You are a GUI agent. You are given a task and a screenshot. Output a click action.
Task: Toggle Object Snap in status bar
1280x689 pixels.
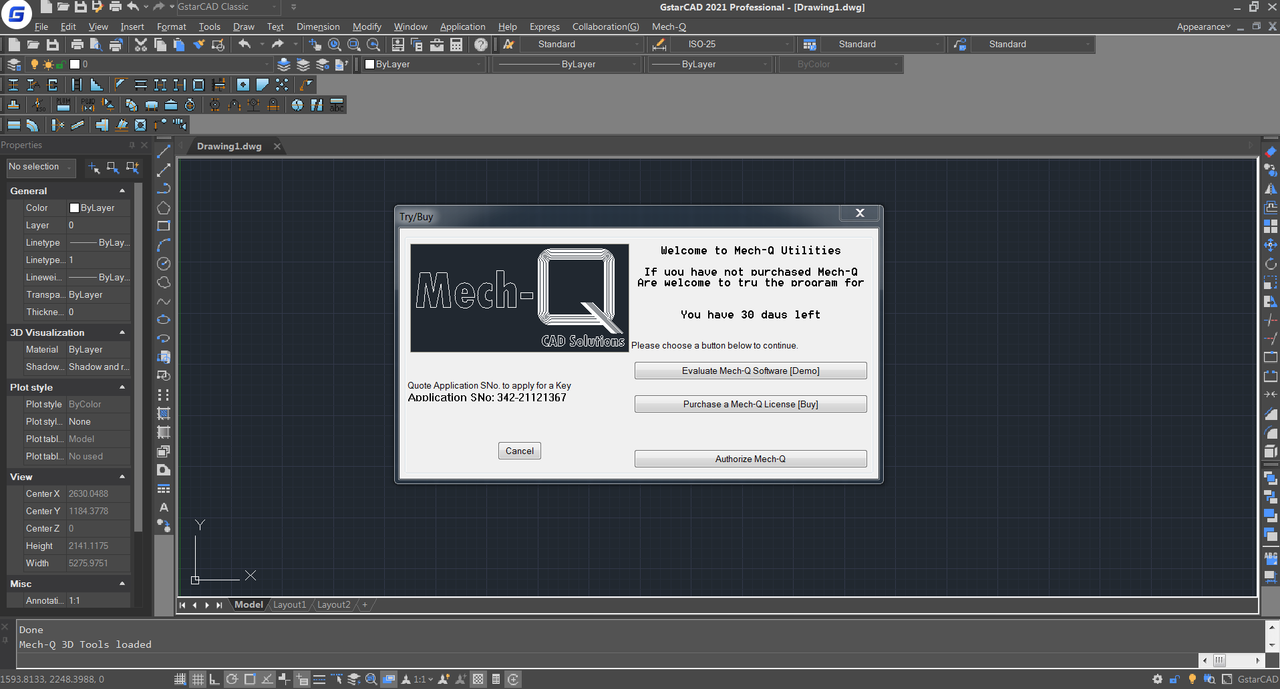tap(249, 679)
